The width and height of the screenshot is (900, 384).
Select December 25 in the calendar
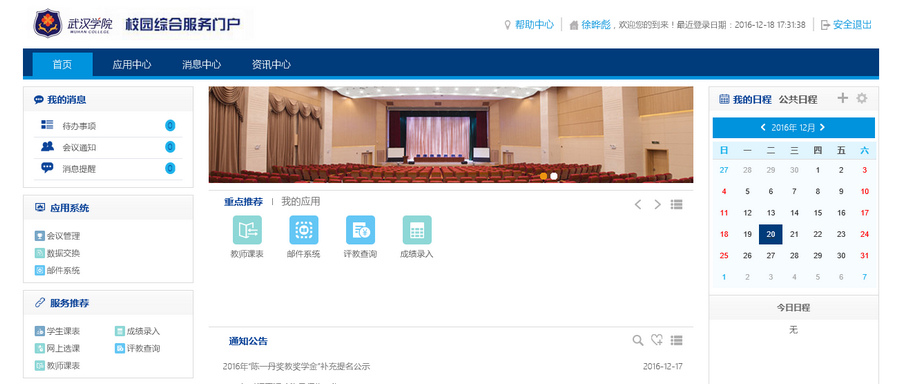coord(724,255)
